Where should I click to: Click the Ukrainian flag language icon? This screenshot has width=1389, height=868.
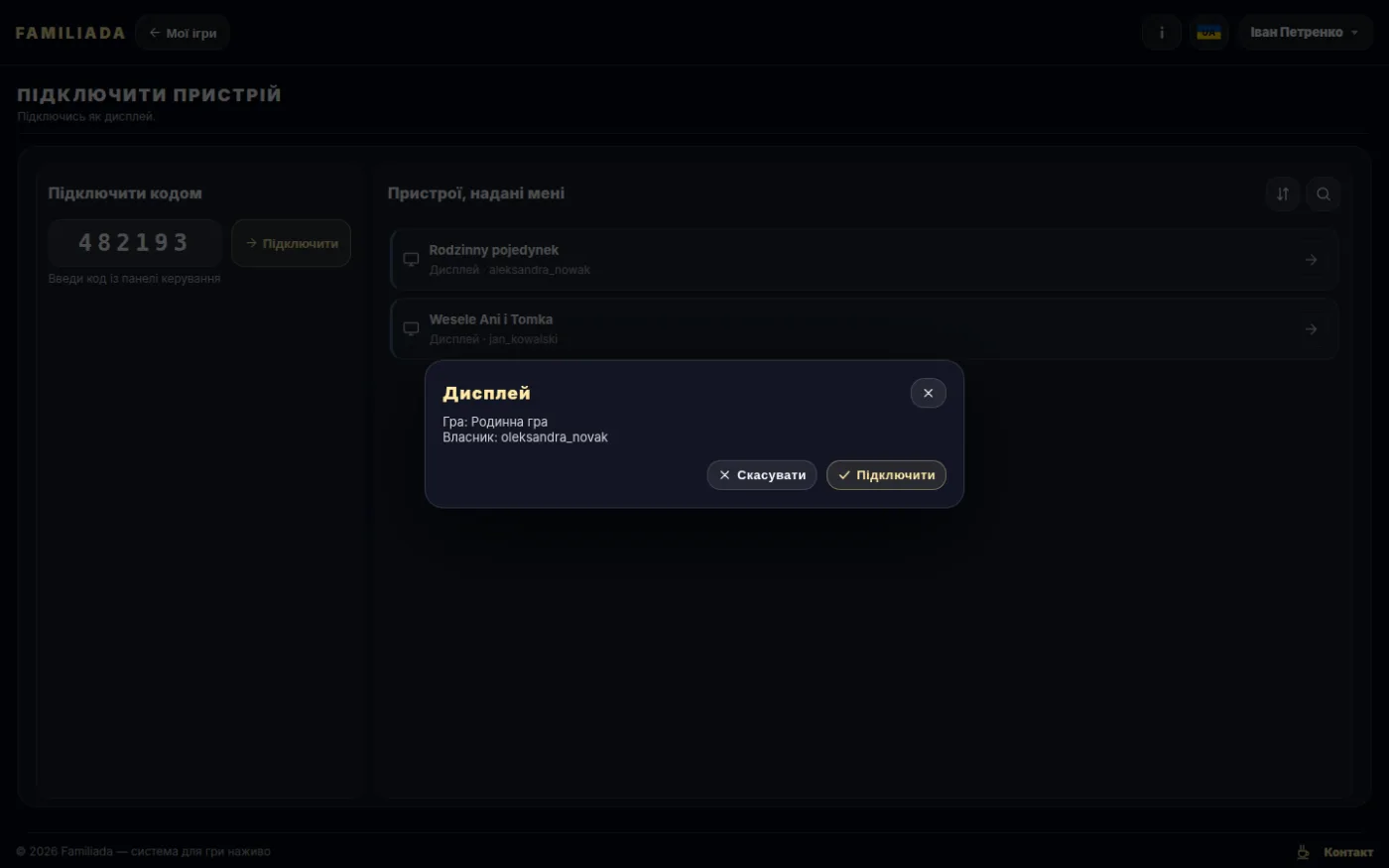tap(1208, 33)
